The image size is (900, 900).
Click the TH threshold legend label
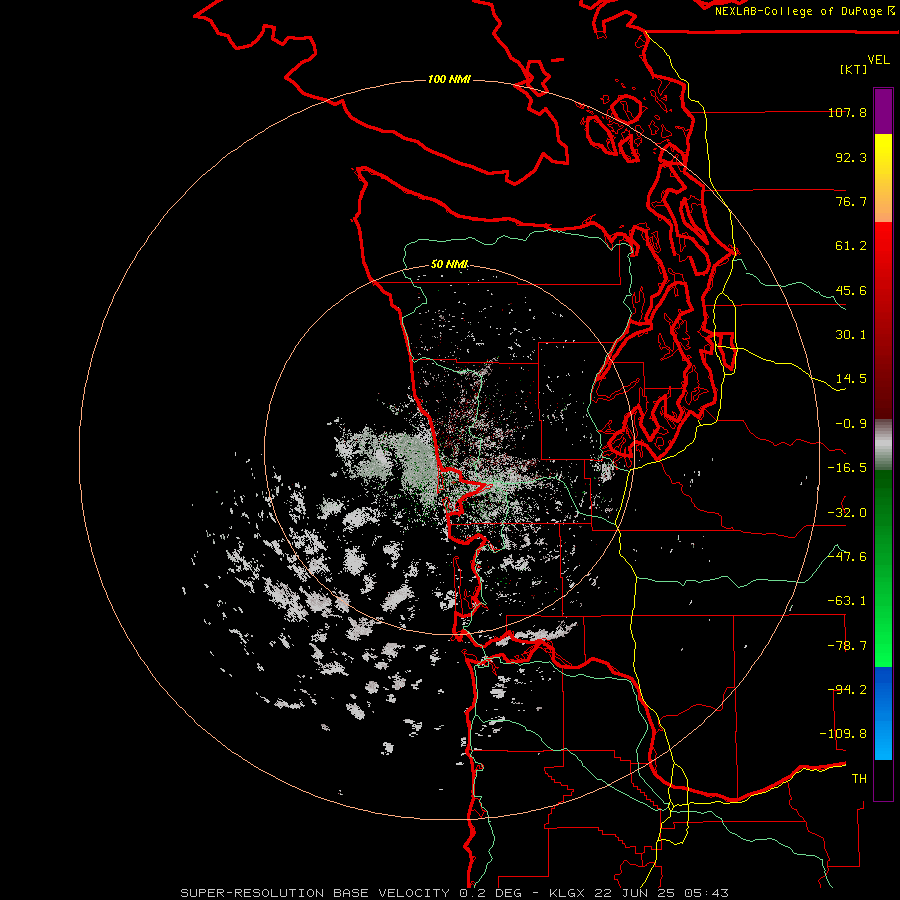coord(859,779)
